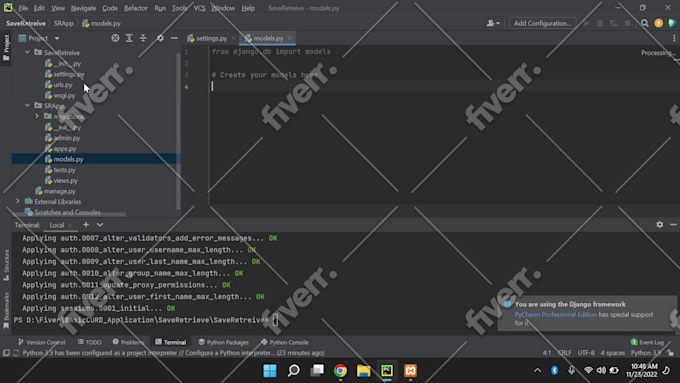Screen dimensions: 680x383
Task: Open the Project view dropdown
Action: coord(57,38)
